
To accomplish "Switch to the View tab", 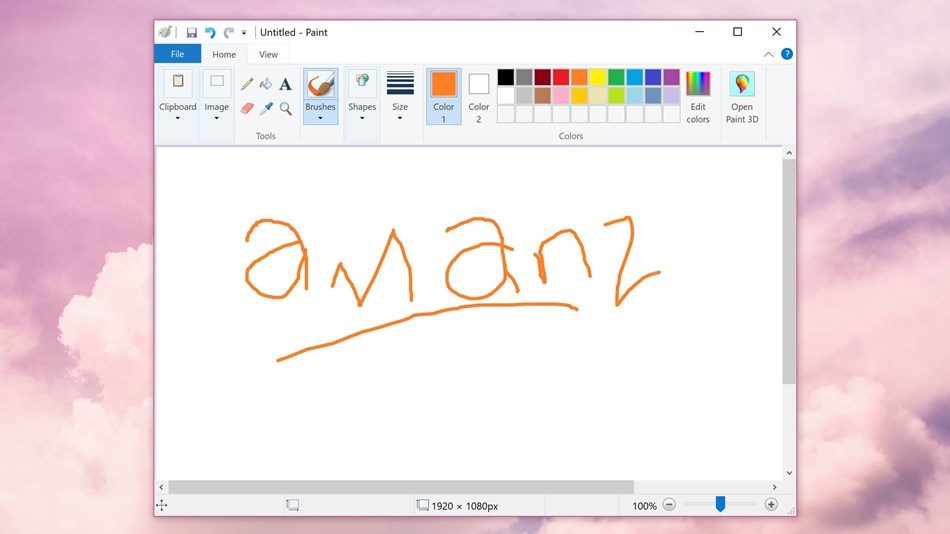I will (268, 54).
